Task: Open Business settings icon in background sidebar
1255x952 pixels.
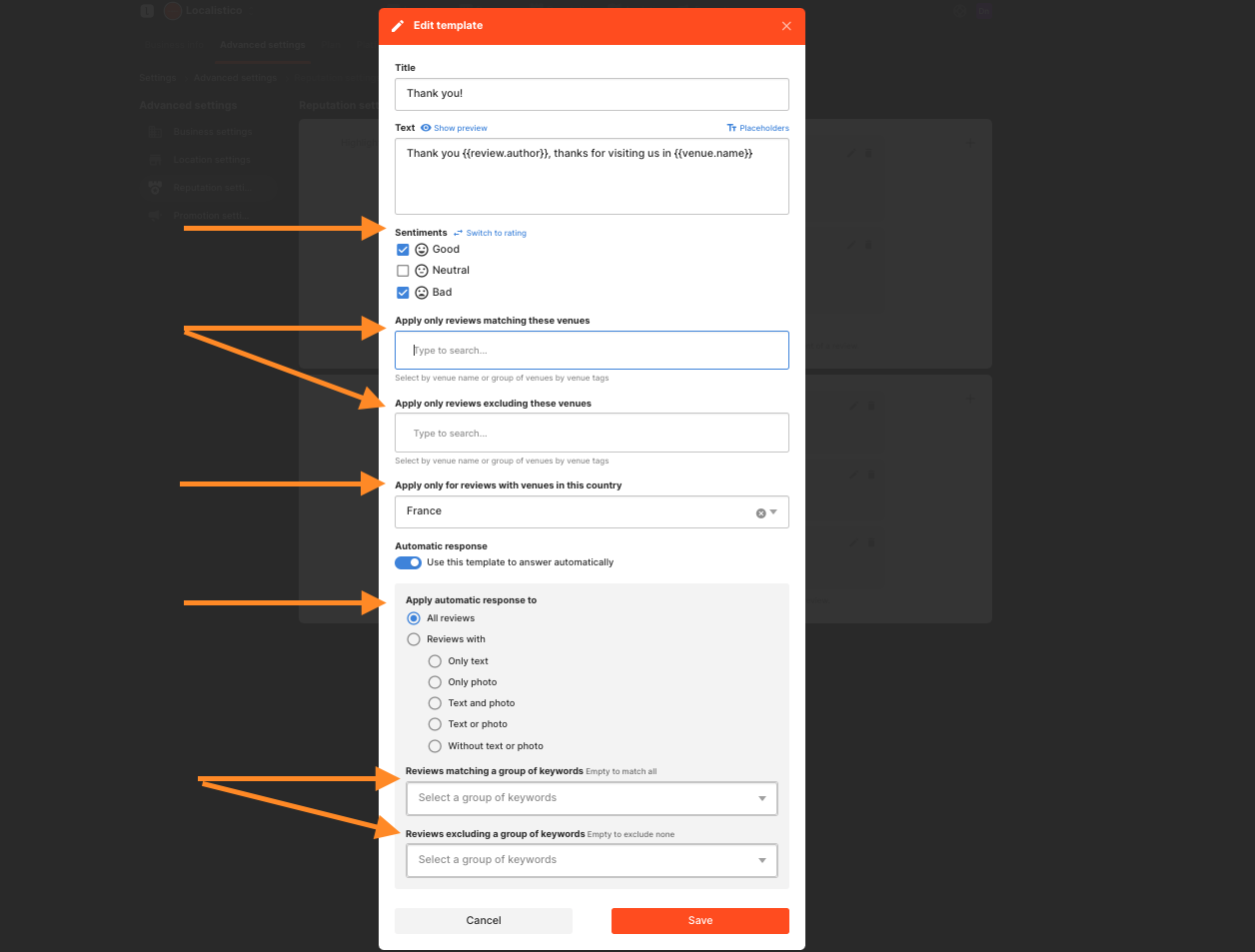Action: pos(154,132)
